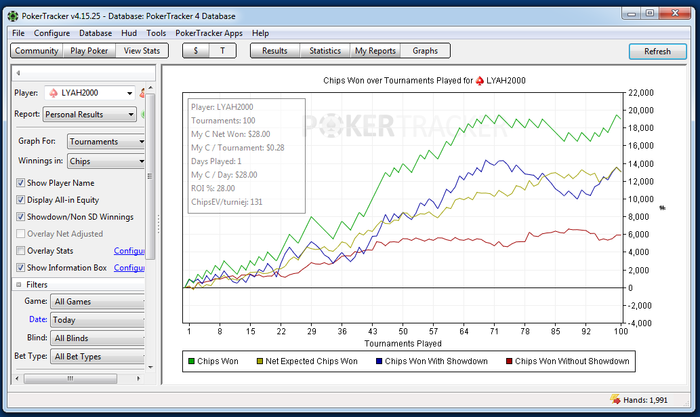Open the Game filter dropdown All Games

[x=98, y=302]
